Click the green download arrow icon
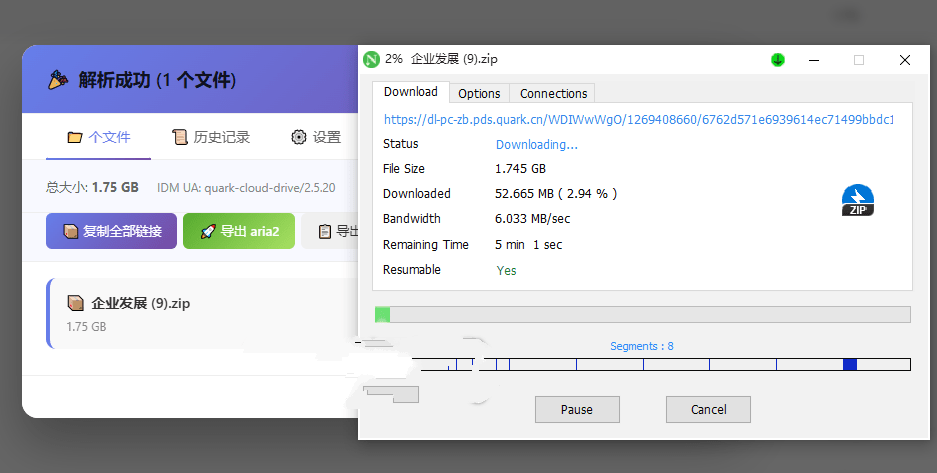The height and width of the screenshot is (473, 937). pos(777,60)
